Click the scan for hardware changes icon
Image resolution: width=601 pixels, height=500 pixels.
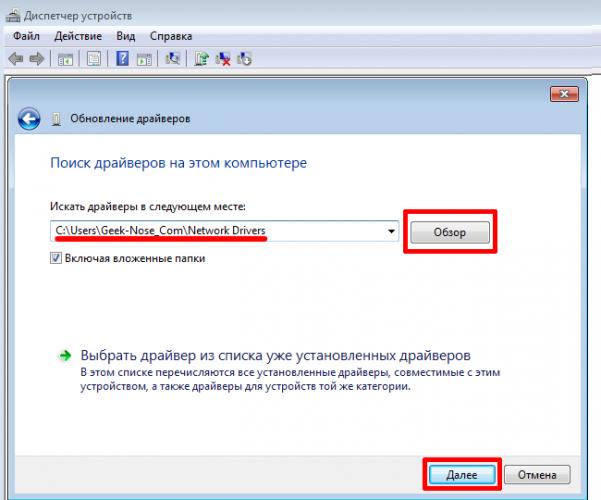point(173,59)
